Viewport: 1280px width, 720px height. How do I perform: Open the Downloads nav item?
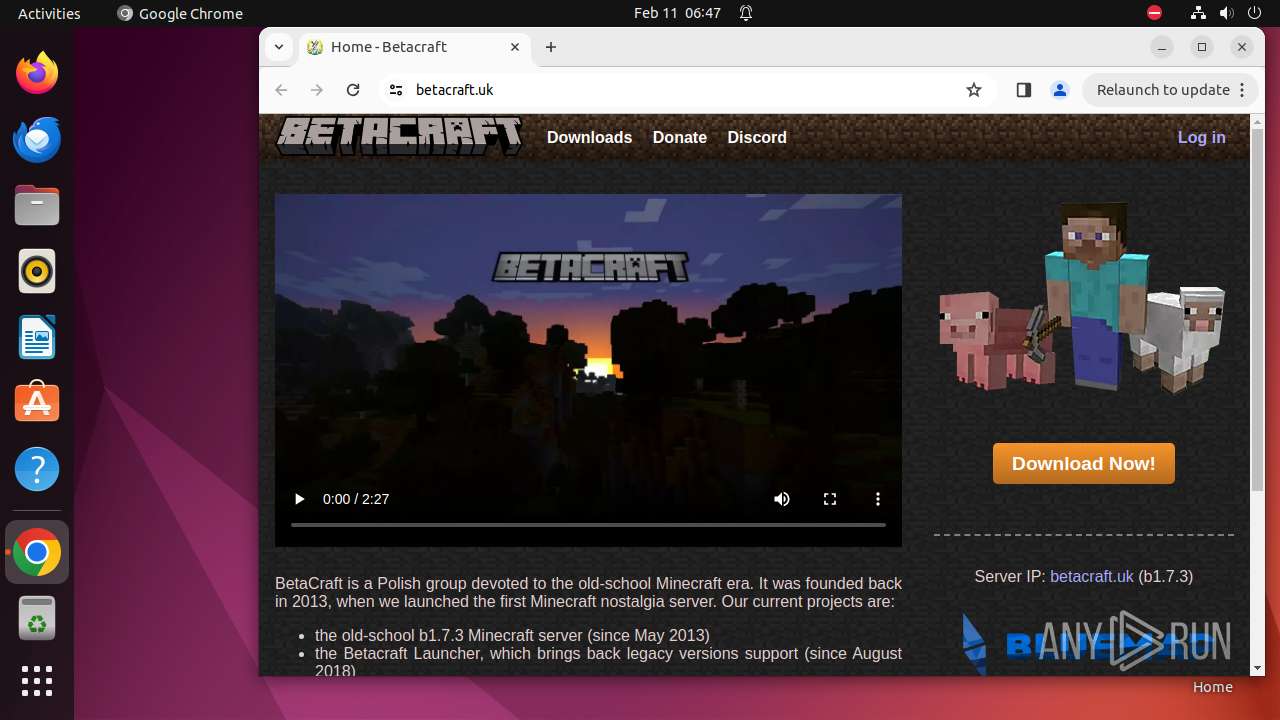(x=589, y=137)
